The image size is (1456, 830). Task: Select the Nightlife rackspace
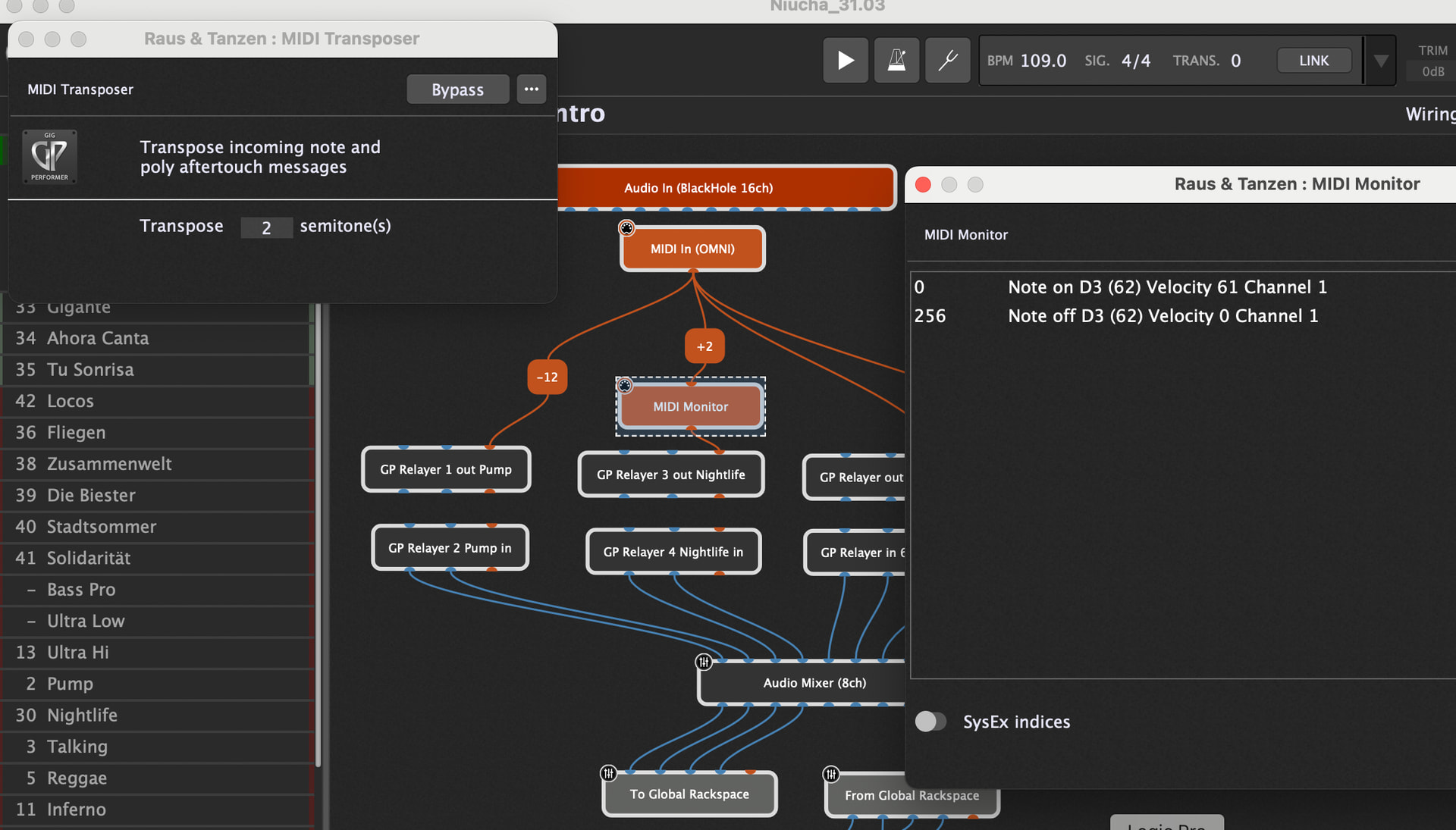tap(82, 715)
